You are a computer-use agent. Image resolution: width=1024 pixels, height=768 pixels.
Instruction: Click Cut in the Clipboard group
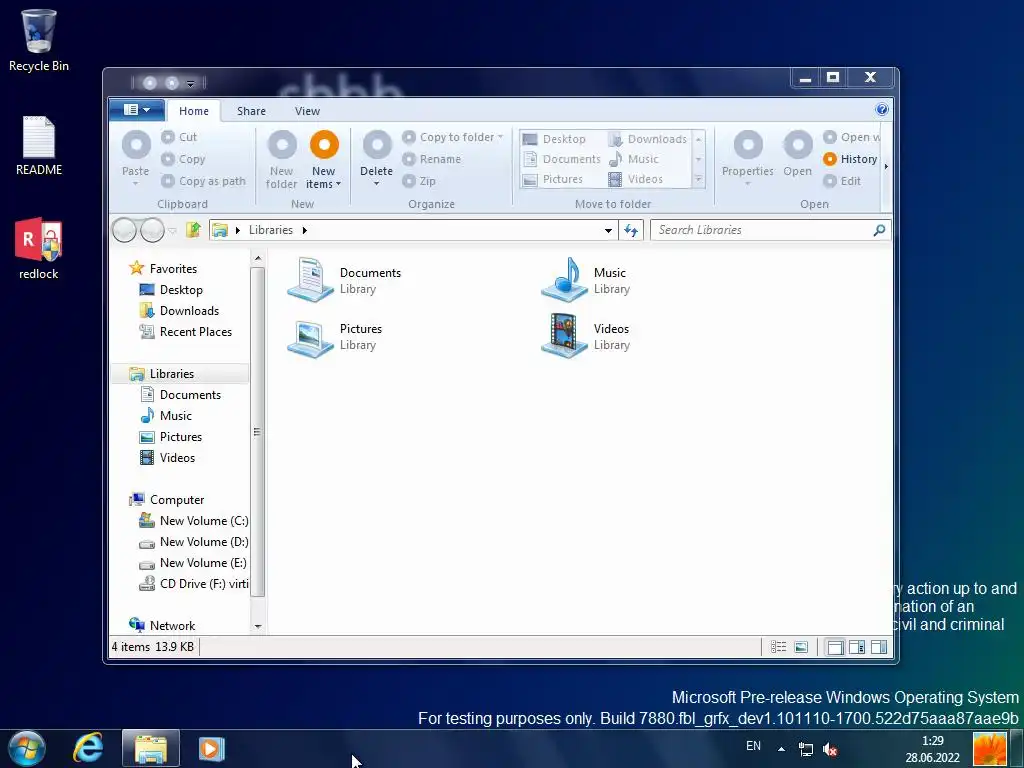pos(179,137)
